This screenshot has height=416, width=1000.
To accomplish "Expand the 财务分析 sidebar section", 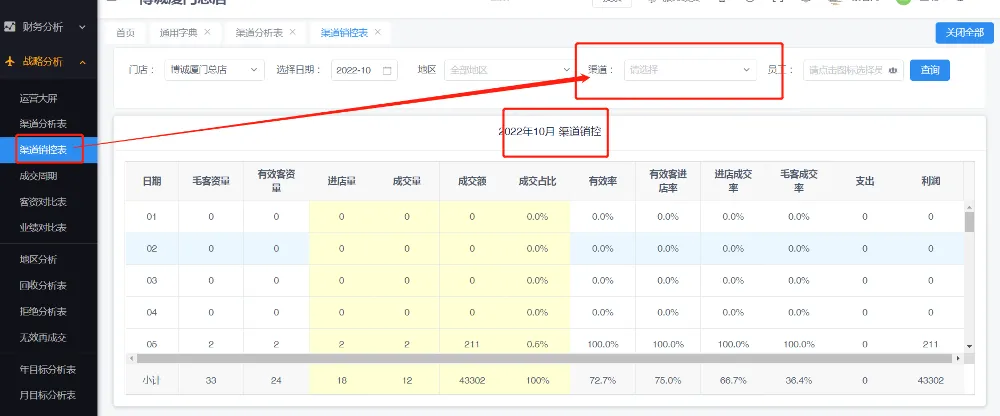I will [82, 27].
